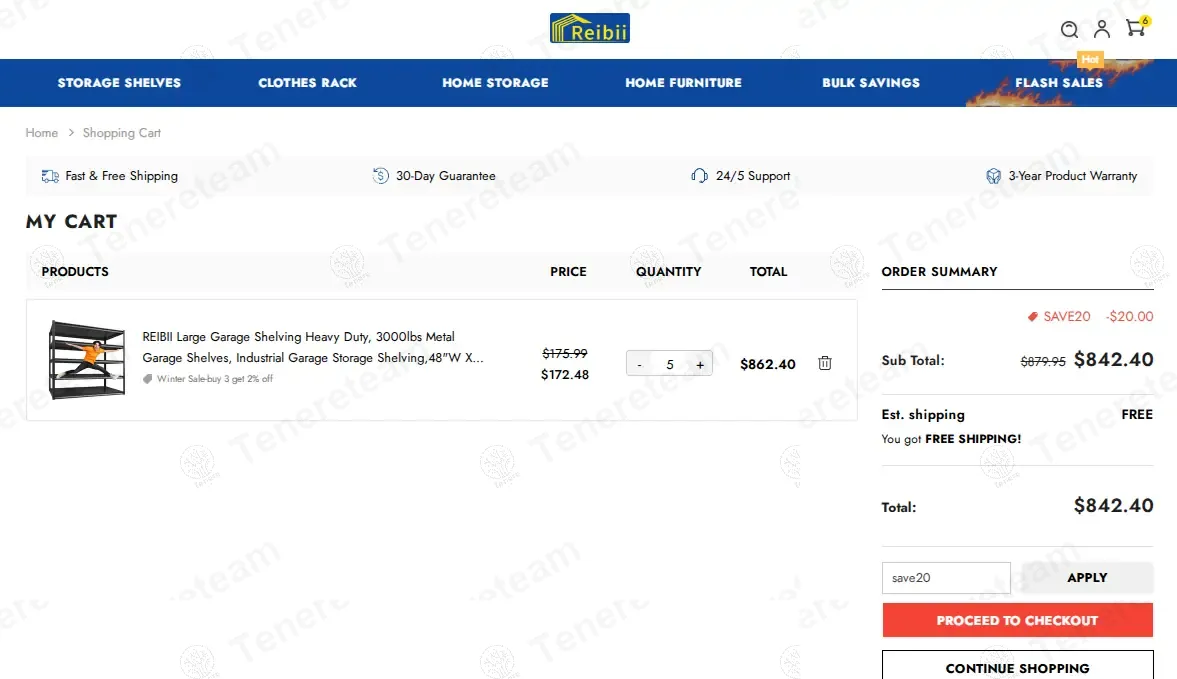Click the coupon code input field
Screen dimensions: 1177x679
(x=945, y=578)
